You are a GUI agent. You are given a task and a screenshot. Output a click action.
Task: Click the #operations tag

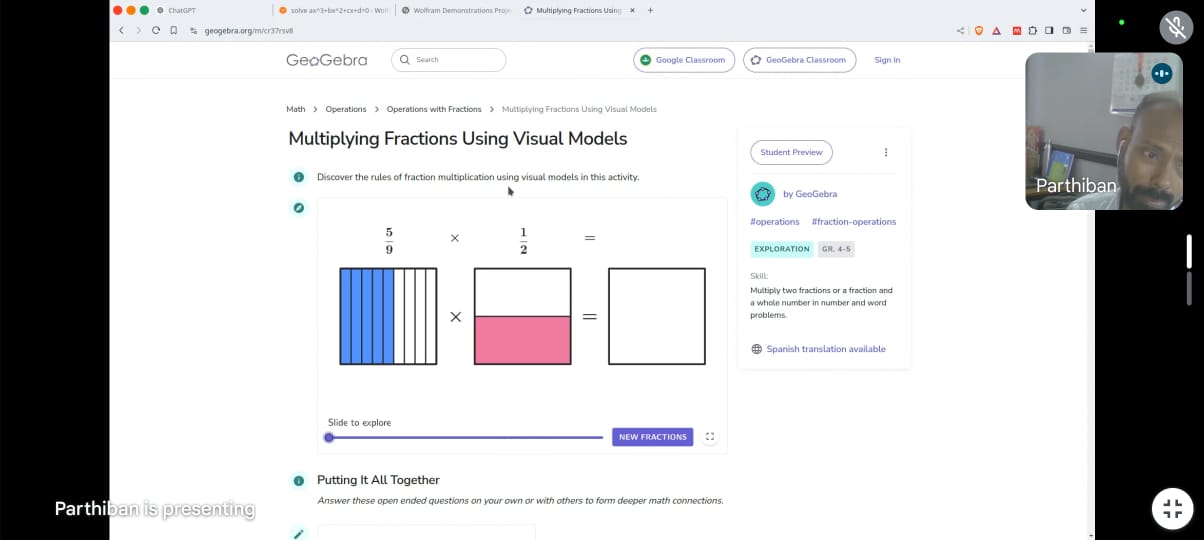click(775, 222)
